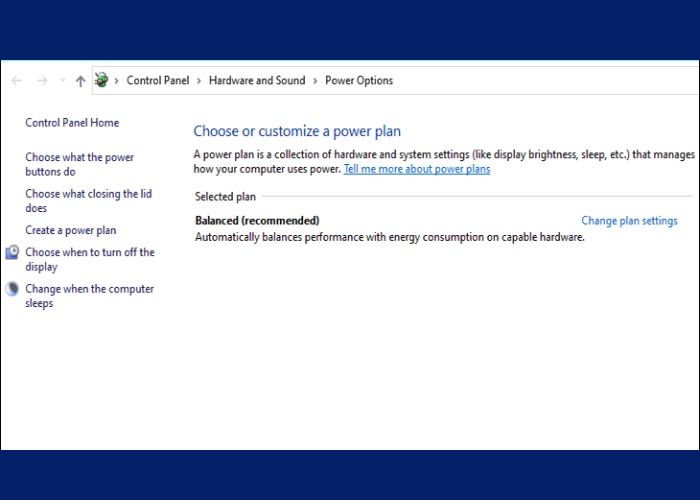Click the monitor icon beside turn off display
Screen dimensions: 700x500
pos(12,253)
